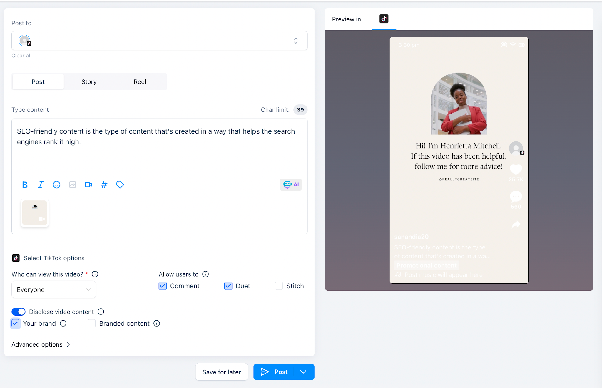Select the attached video thumbnail
This screenshot has height=388, width=602.
[x=35, y=213]
